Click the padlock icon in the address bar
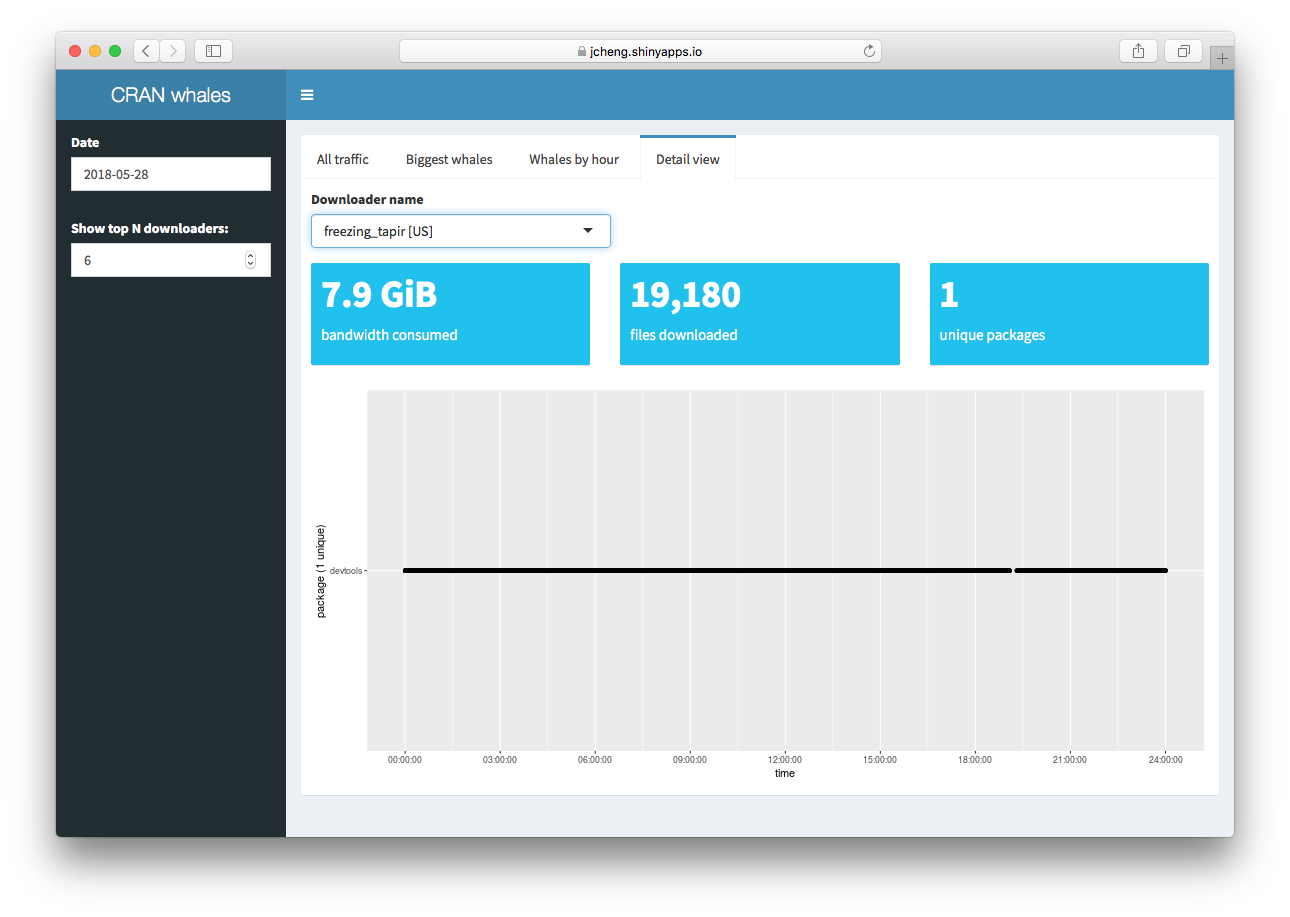The image size is (1290, 917). pyautogui.click(x=580, y=49)
